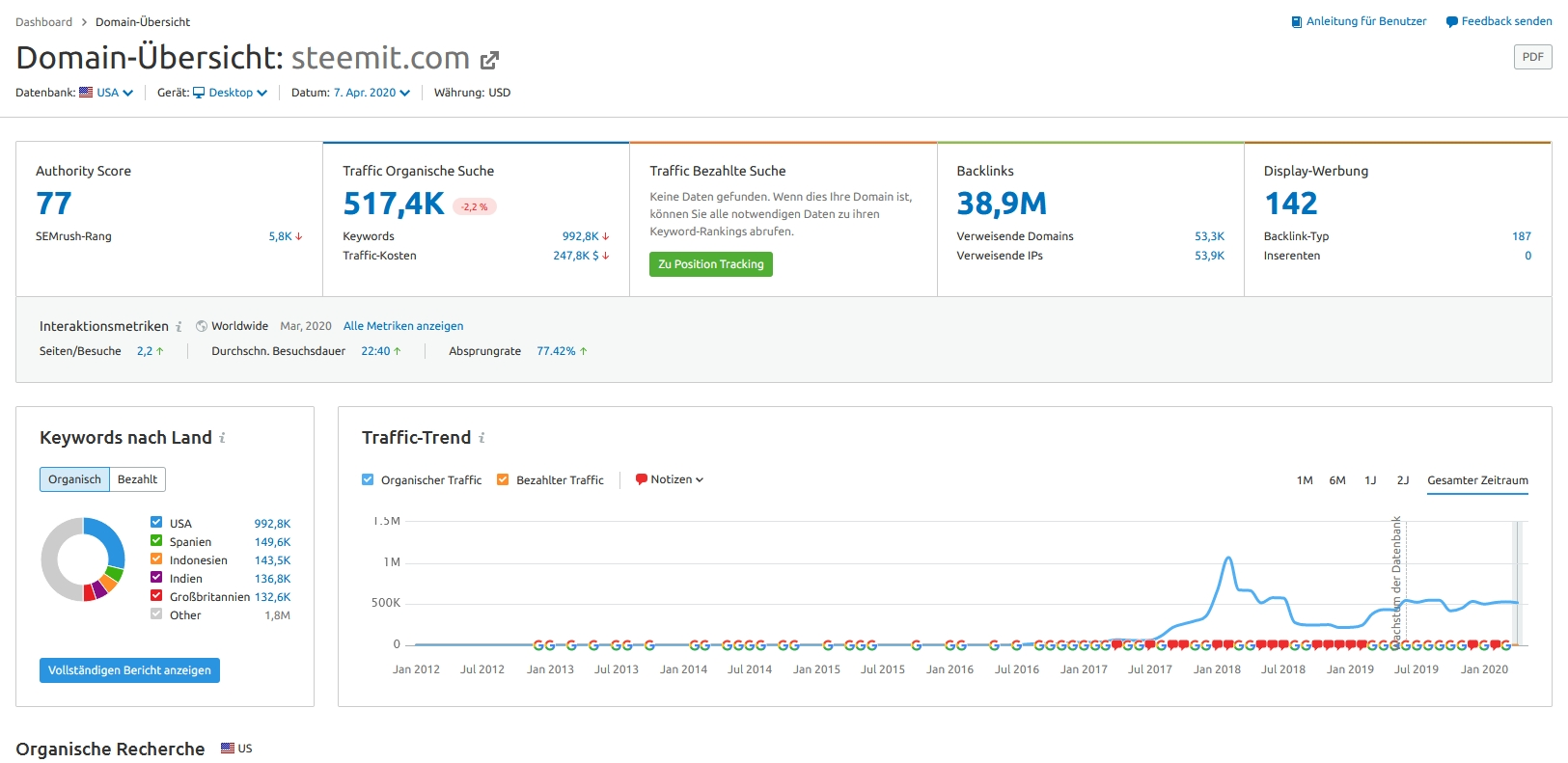Uncheck the Spanien country checkbox
The height and width of the screenshot is (763, 1568).
pyautogui.click(x=156, y=541)
